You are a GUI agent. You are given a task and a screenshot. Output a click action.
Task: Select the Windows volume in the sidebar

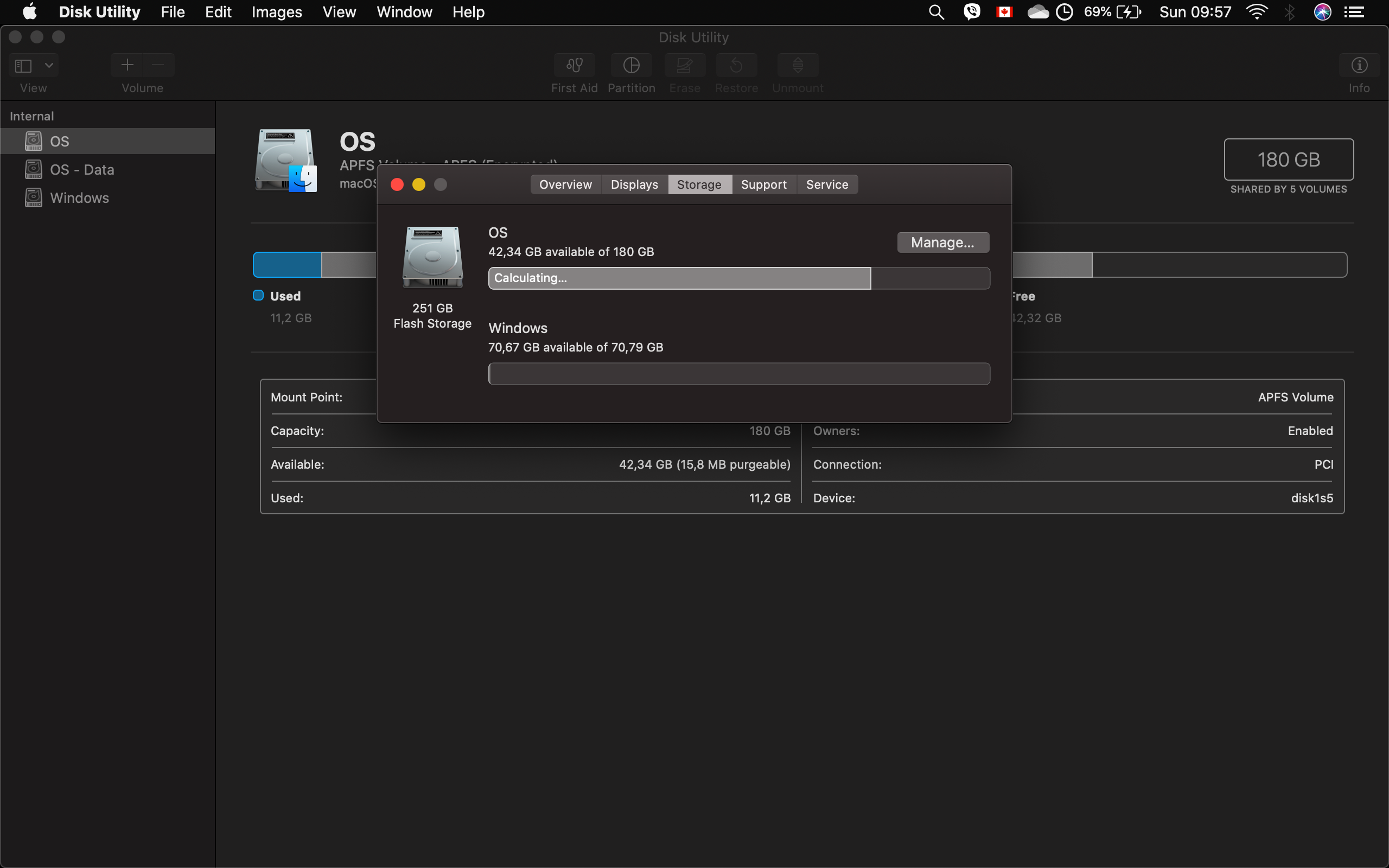pyautogui.click(x=80, y=197)
